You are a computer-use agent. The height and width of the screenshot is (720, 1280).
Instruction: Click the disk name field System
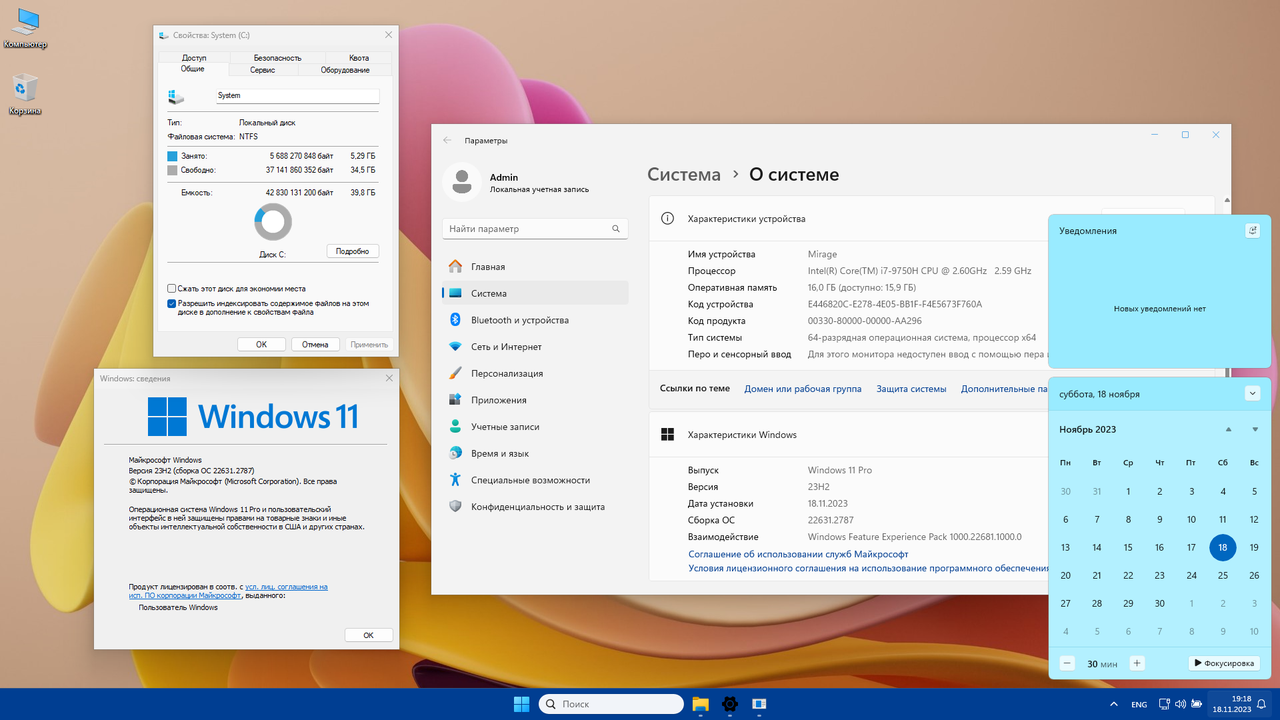point(297,96)
